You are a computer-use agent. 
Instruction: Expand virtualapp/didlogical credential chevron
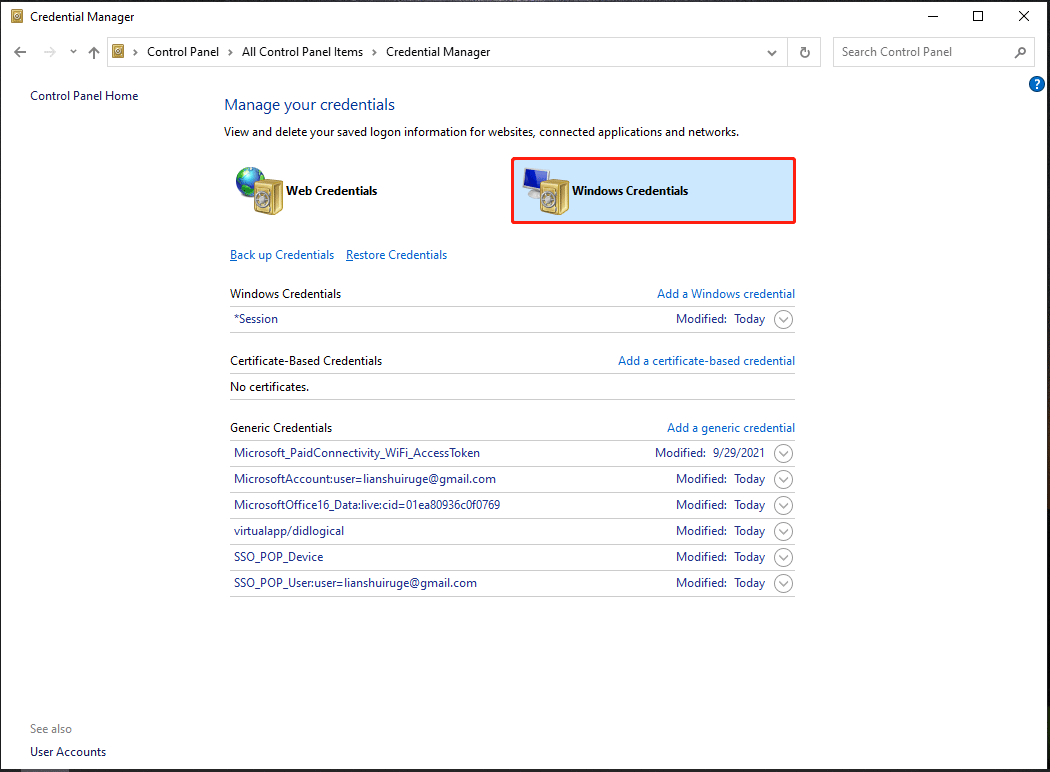click(783, 532)
